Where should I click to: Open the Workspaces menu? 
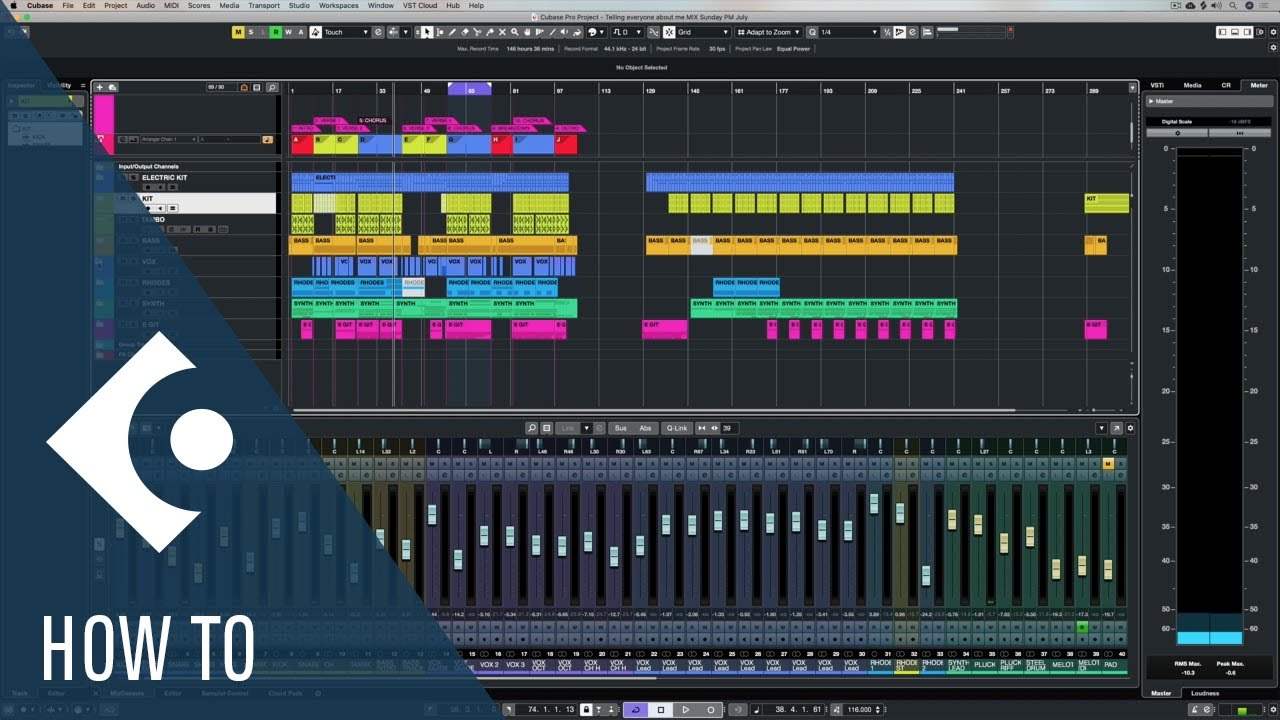point(338,5)
